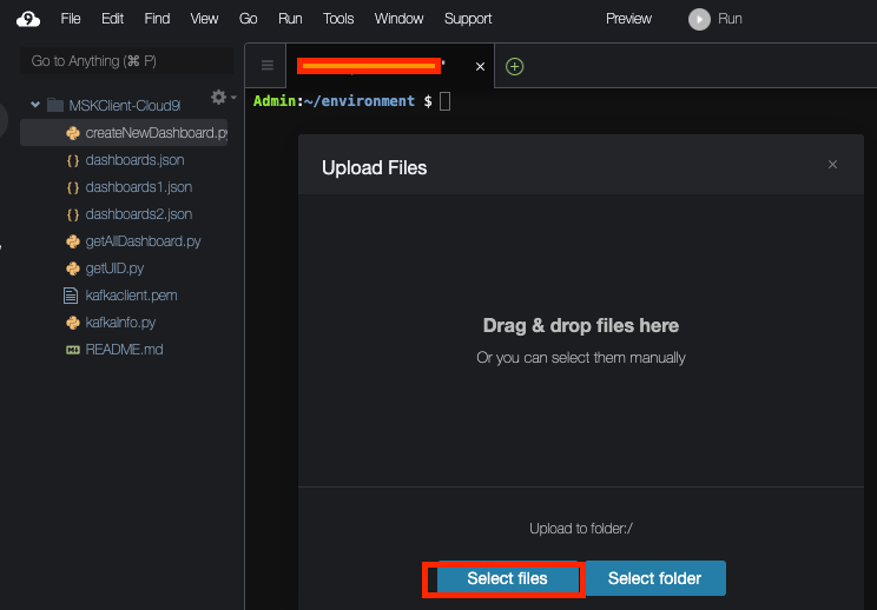Click the Run button in the top bar
Screen dimensions: 877x610
714,18
